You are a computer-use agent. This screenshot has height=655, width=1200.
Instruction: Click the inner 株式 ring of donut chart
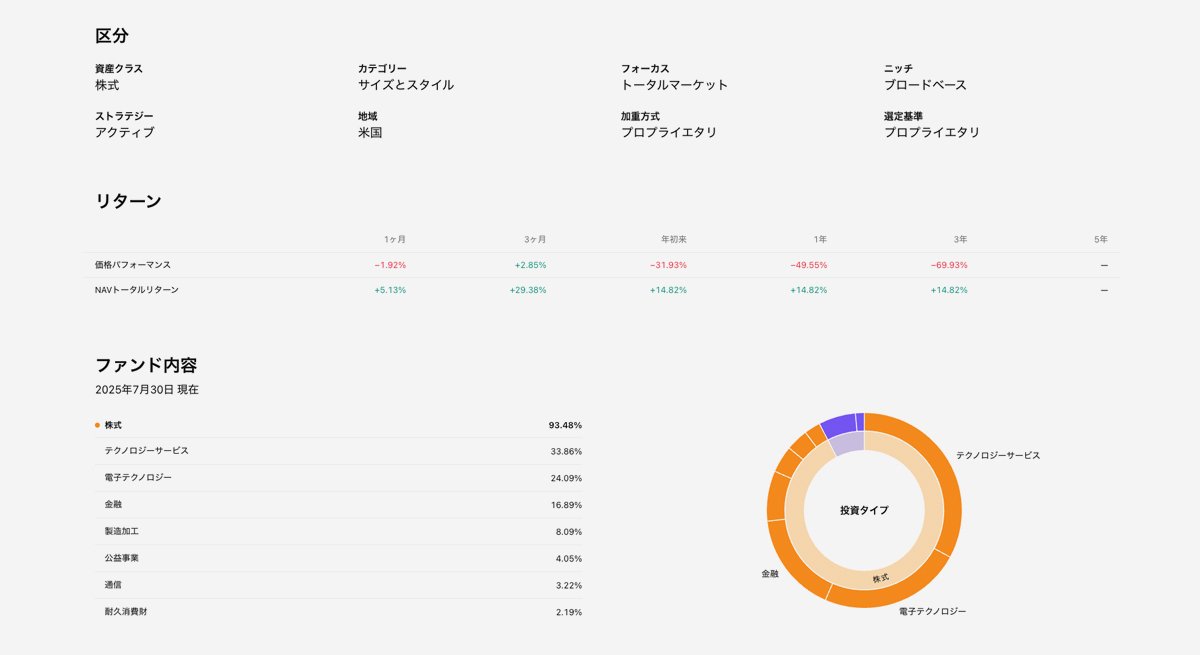(x=880, y=577)
